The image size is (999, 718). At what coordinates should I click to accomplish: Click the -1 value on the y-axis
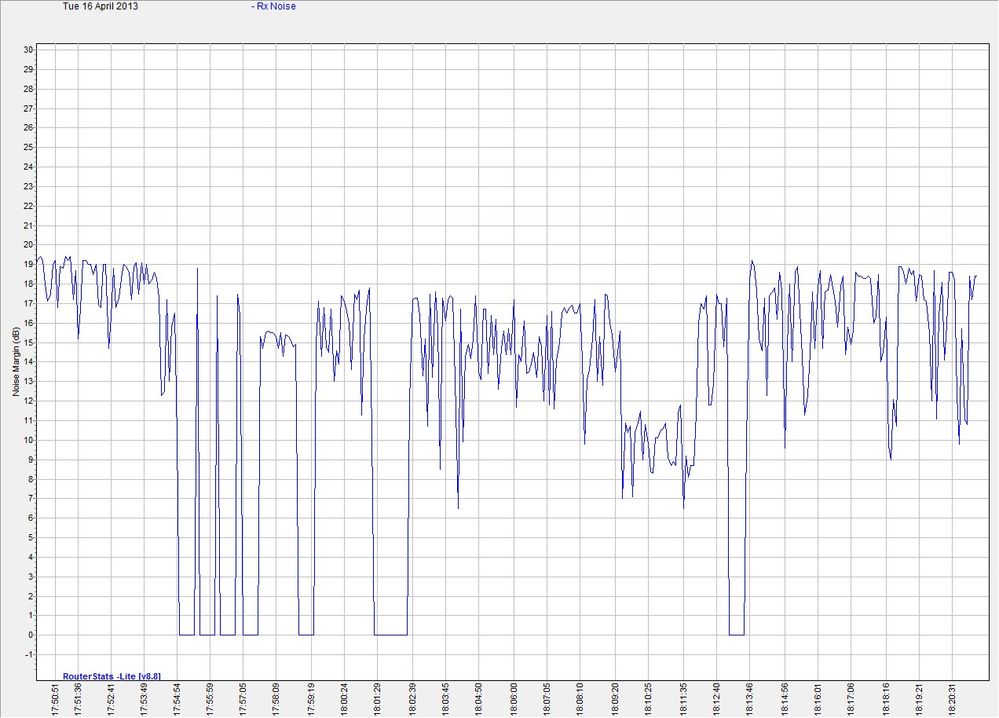pos(29,654)
